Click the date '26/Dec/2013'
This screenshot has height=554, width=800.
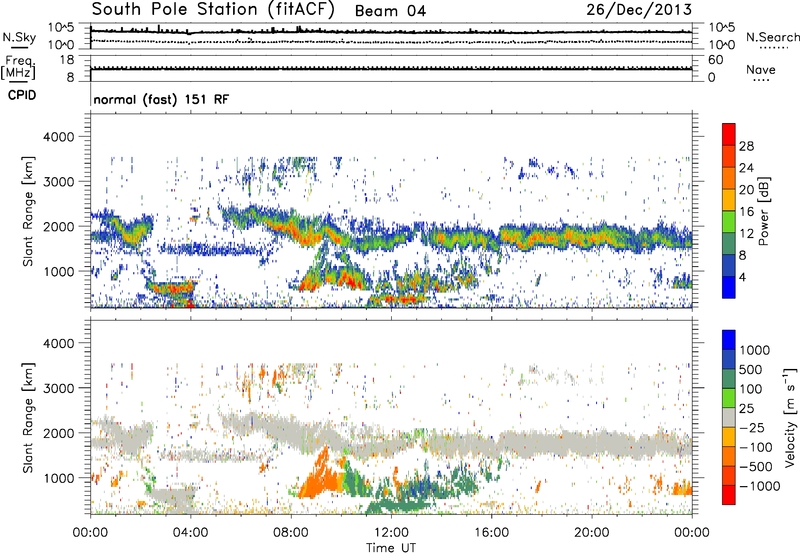coord(639,10)
